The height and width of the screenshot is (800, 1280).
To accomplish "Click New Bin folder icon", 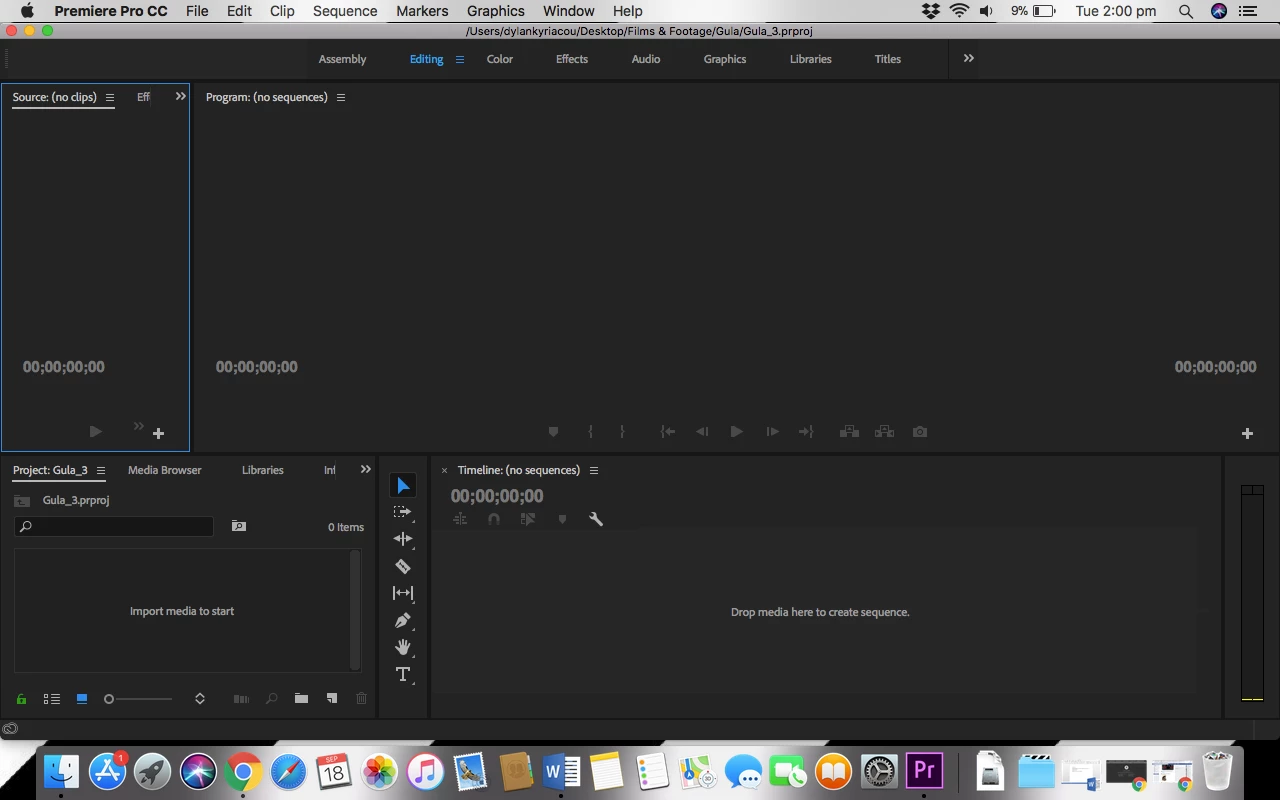I will click(301, 699).
